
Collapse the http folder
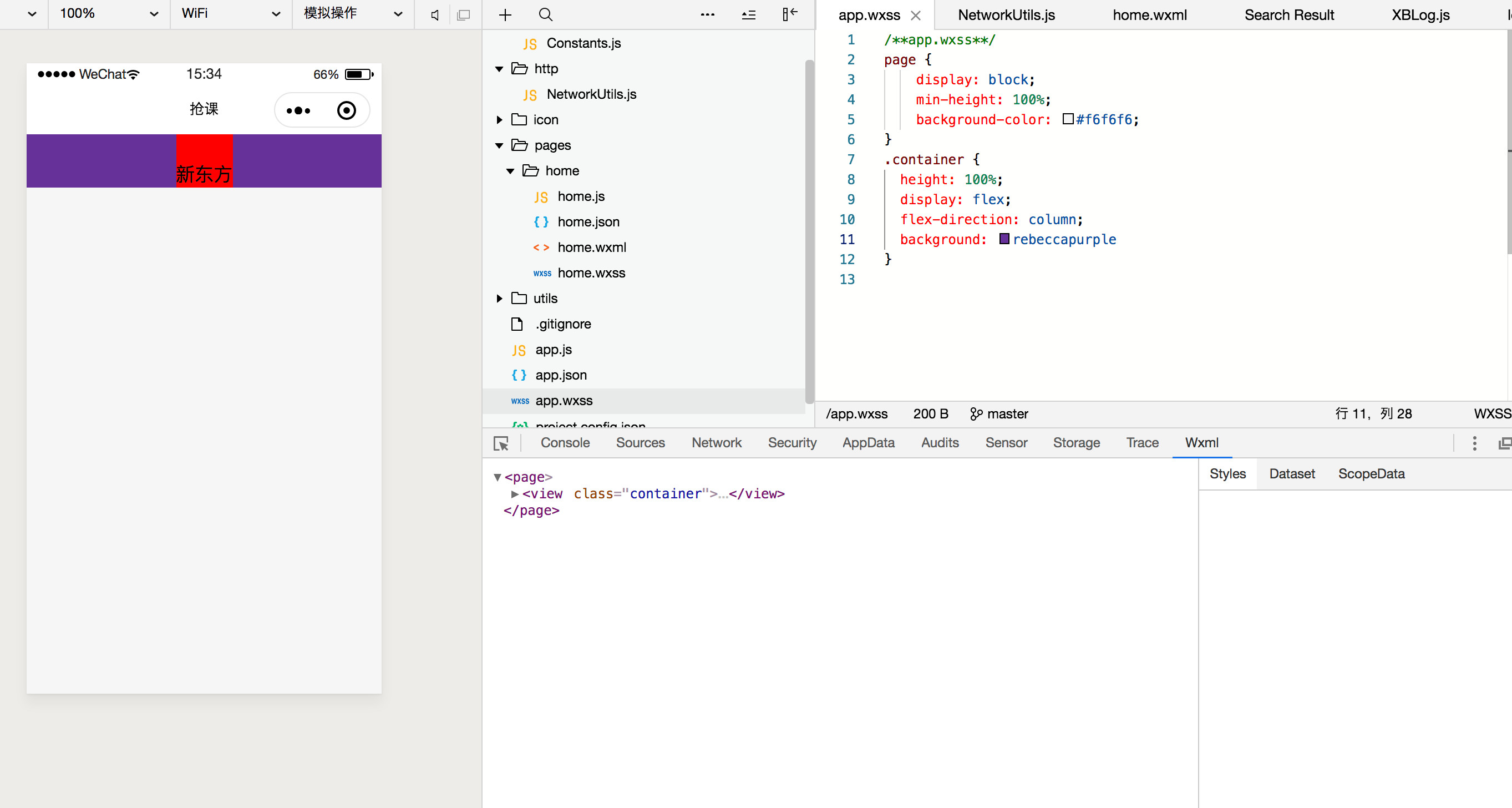(499, 69)
